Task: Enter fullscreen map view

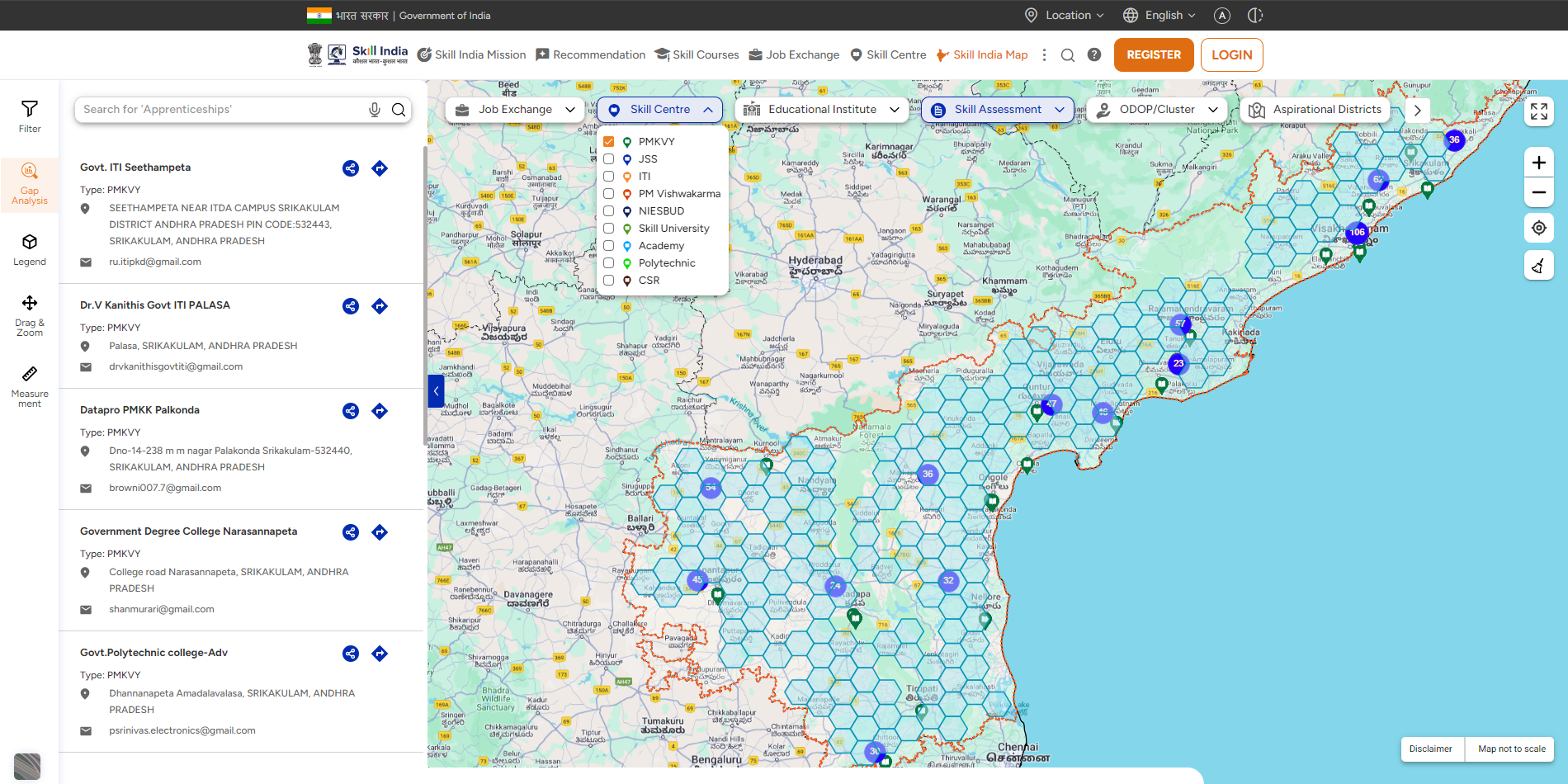Action: click(1539, 111)
